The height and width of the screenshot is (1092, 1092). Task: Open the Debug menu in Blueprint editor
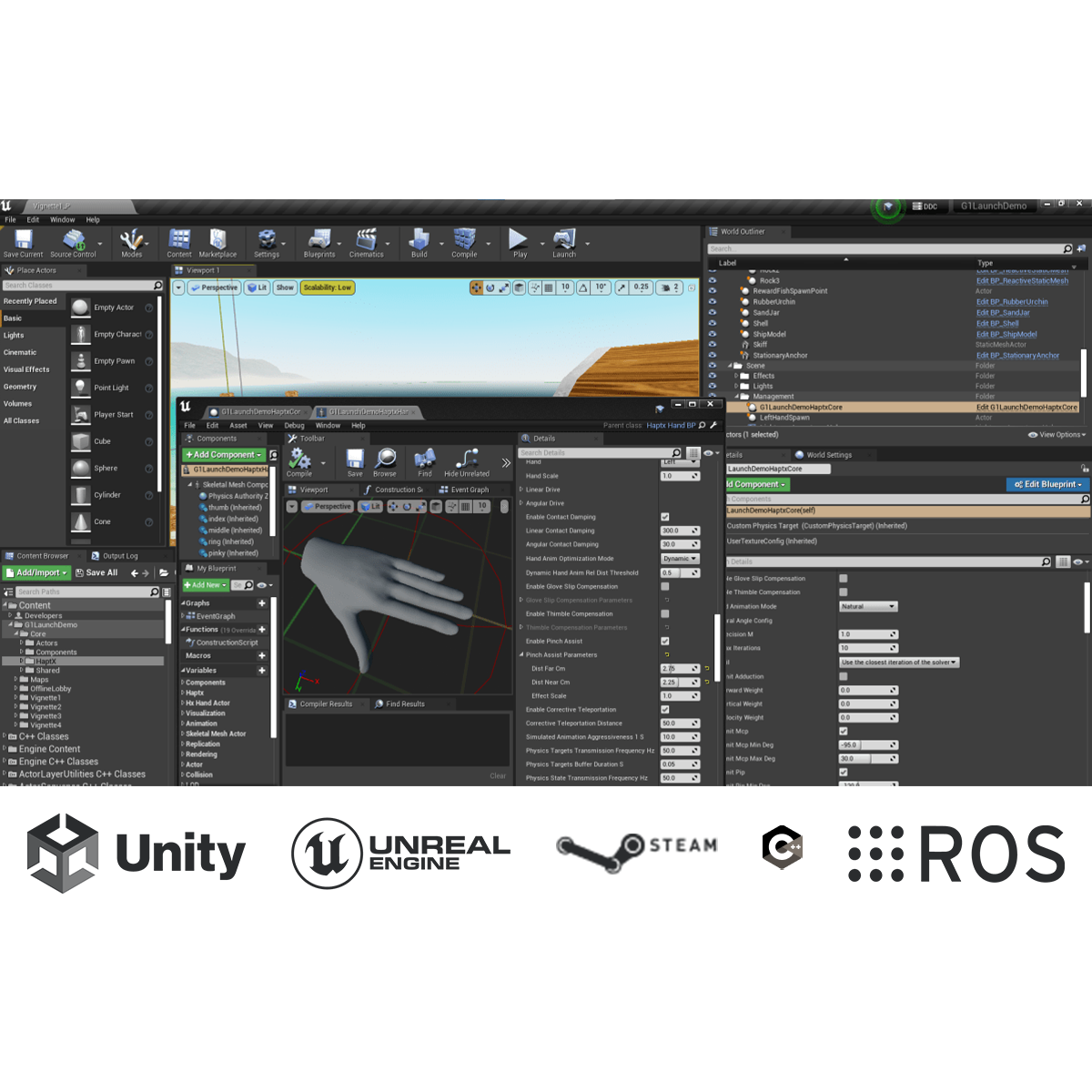tap(294, 426)
